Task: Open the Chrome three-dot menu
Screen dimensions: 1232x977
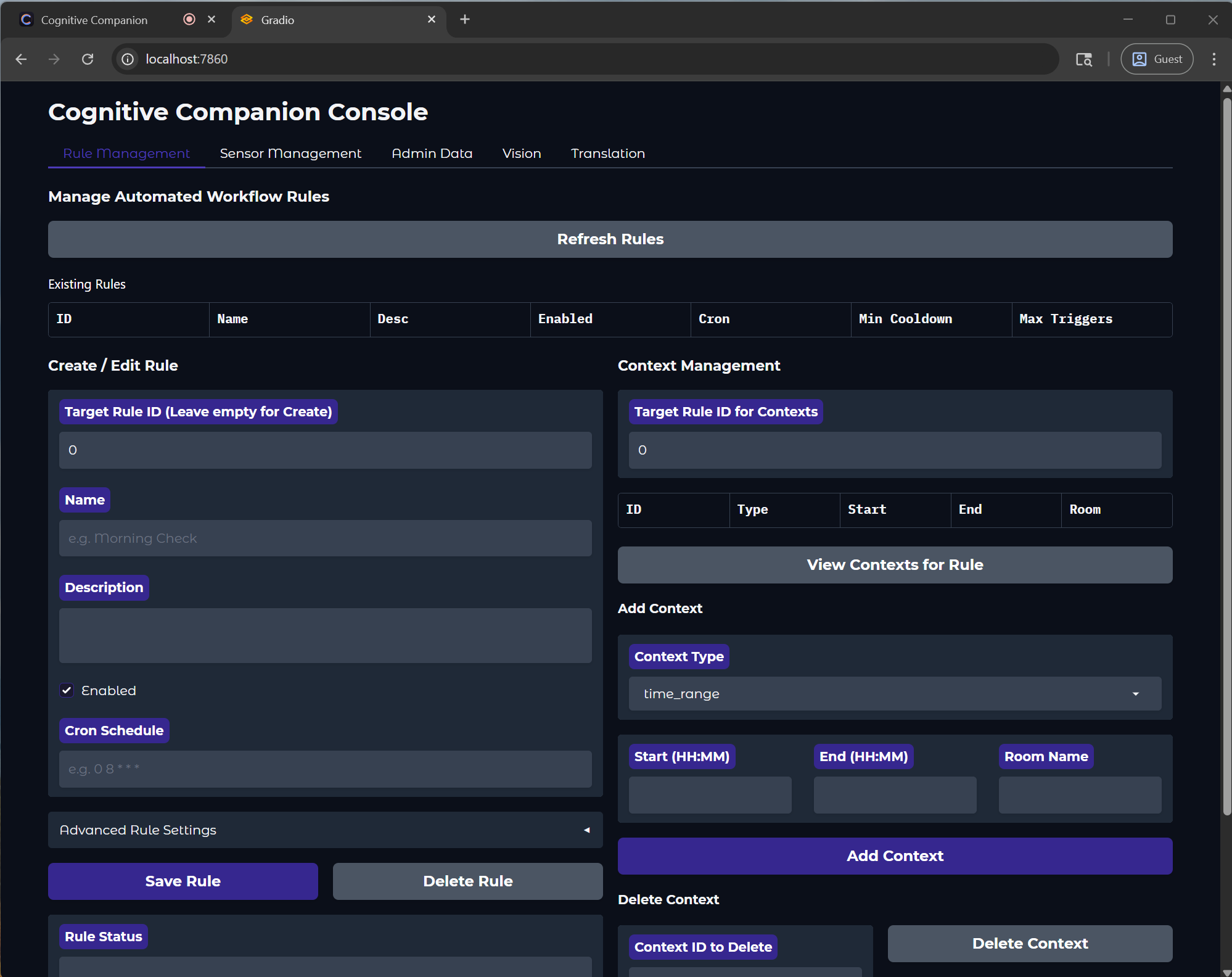Action: coord(1214,59)
